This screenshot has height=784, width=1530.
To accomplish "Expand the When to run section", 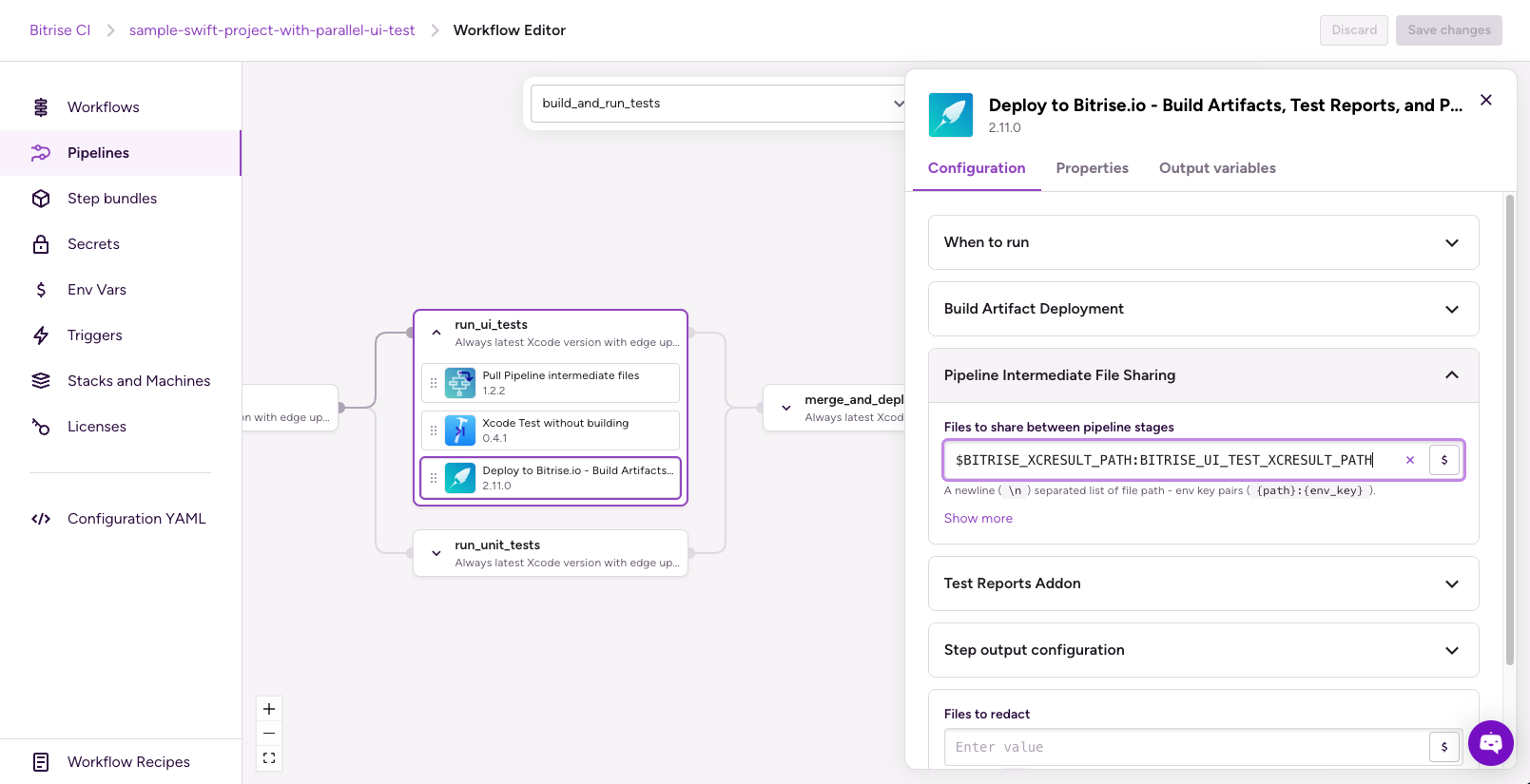I will click(x=1204, y=242).
